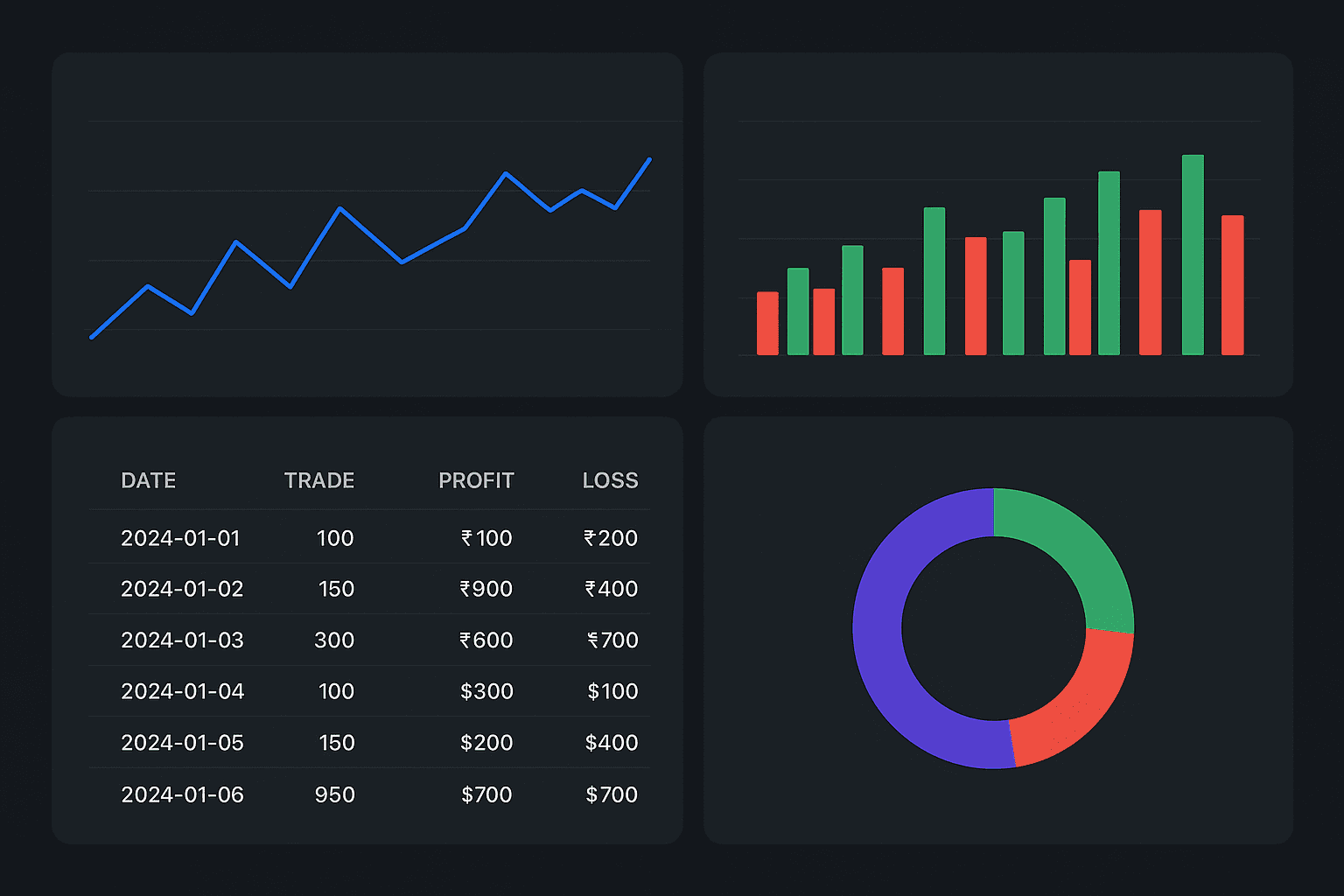Select the $400 loss value for 2024-01-05
The width and height of the screenshot is (1344, 896).
tap(612, 742)
